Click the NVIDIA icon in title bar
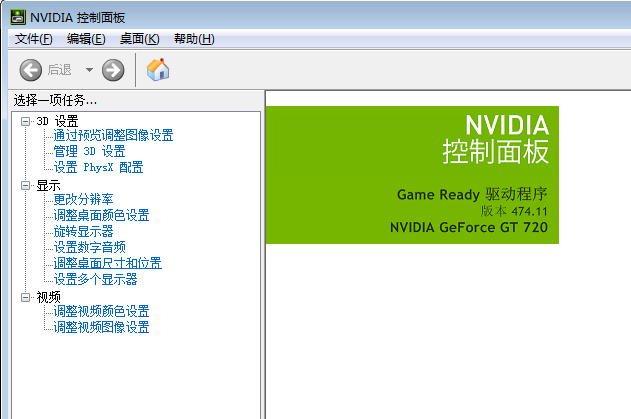This screenshot has height=419, width=631. [18, 17]
